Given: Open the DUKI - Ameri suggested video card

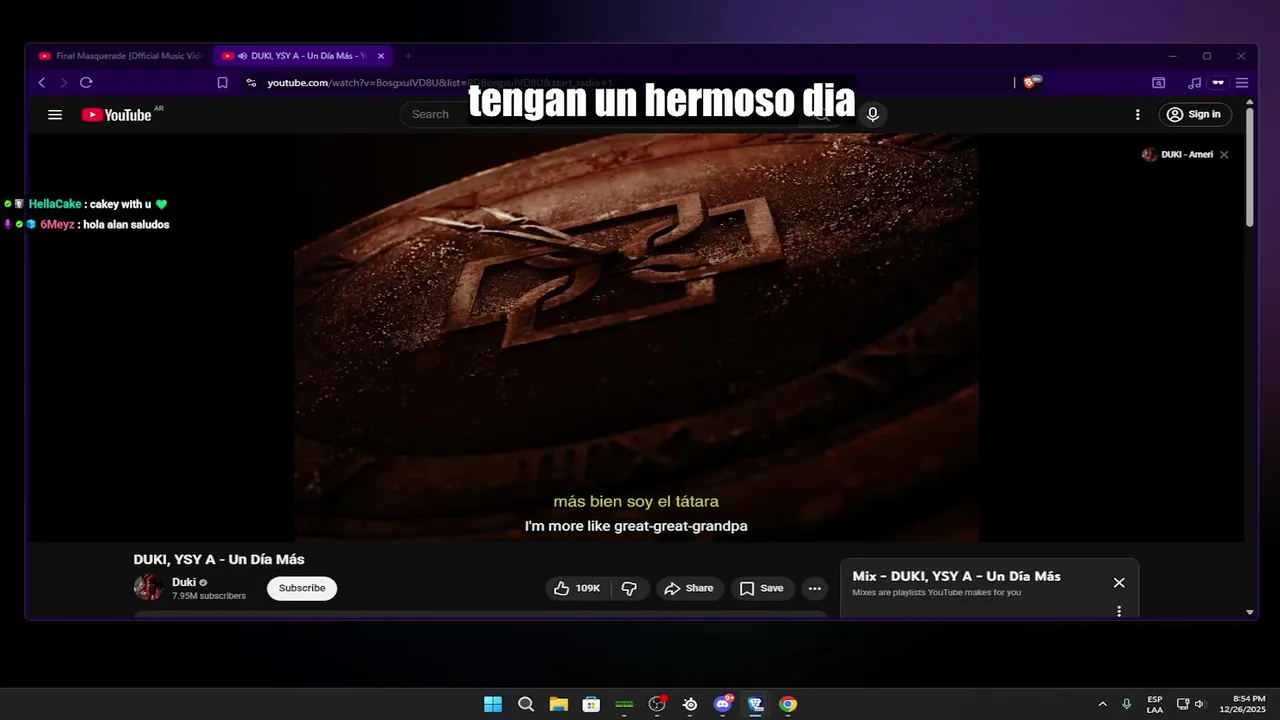Looking at the screenshot, I should coord(1178,154).
